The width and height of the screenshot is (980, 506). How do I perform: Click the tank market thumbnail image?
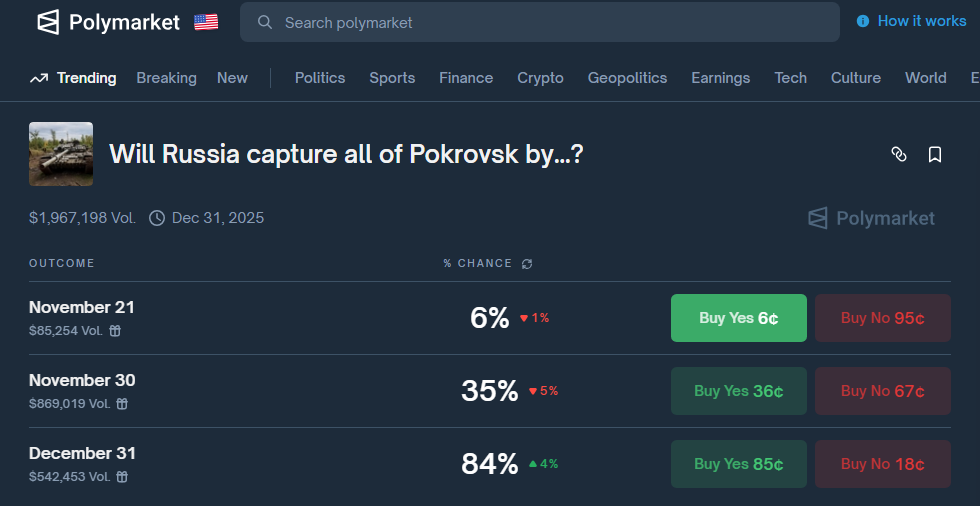(x=61, y=154)
